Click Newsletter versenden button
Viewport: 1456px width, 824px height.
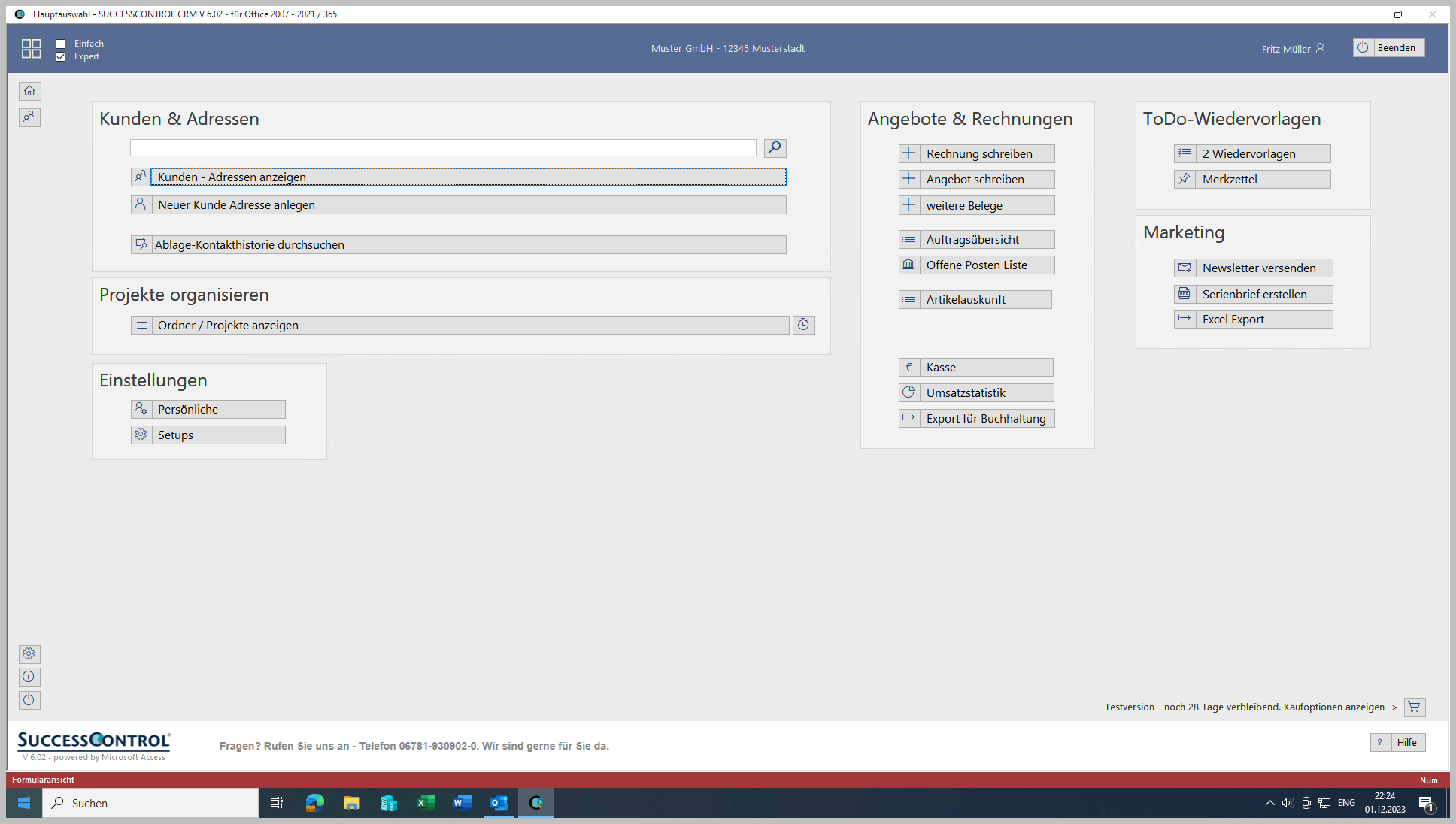click(1254, 268)
